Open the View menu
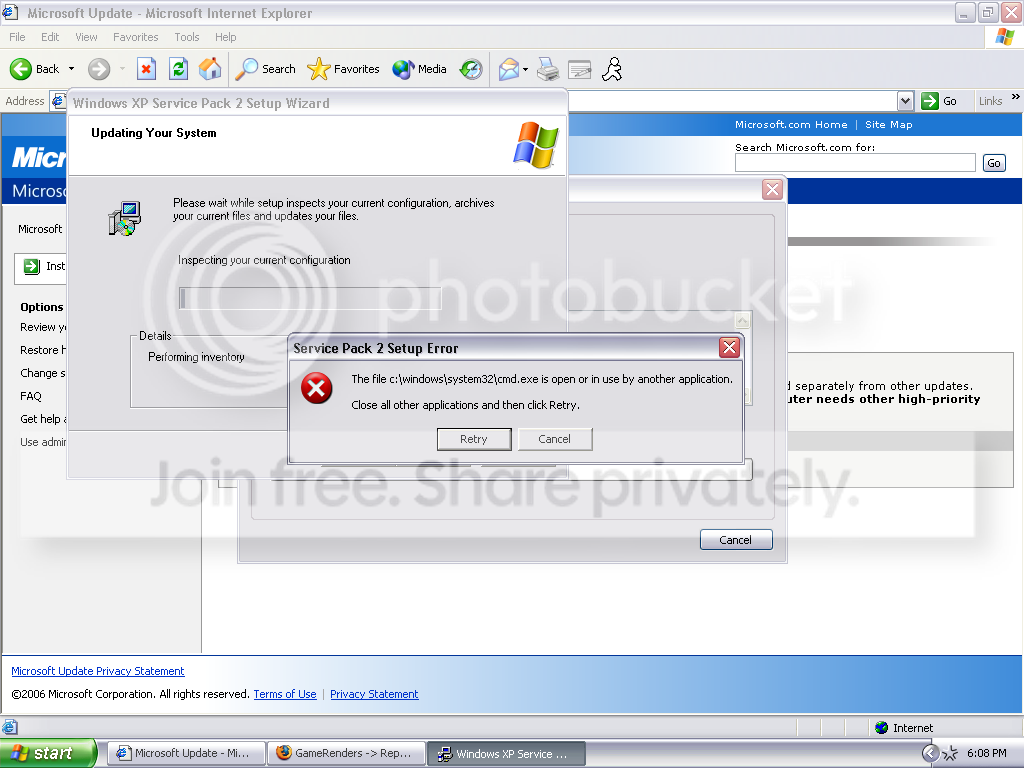Viewport: 1024px width, 768px height. tap(86, 37)
